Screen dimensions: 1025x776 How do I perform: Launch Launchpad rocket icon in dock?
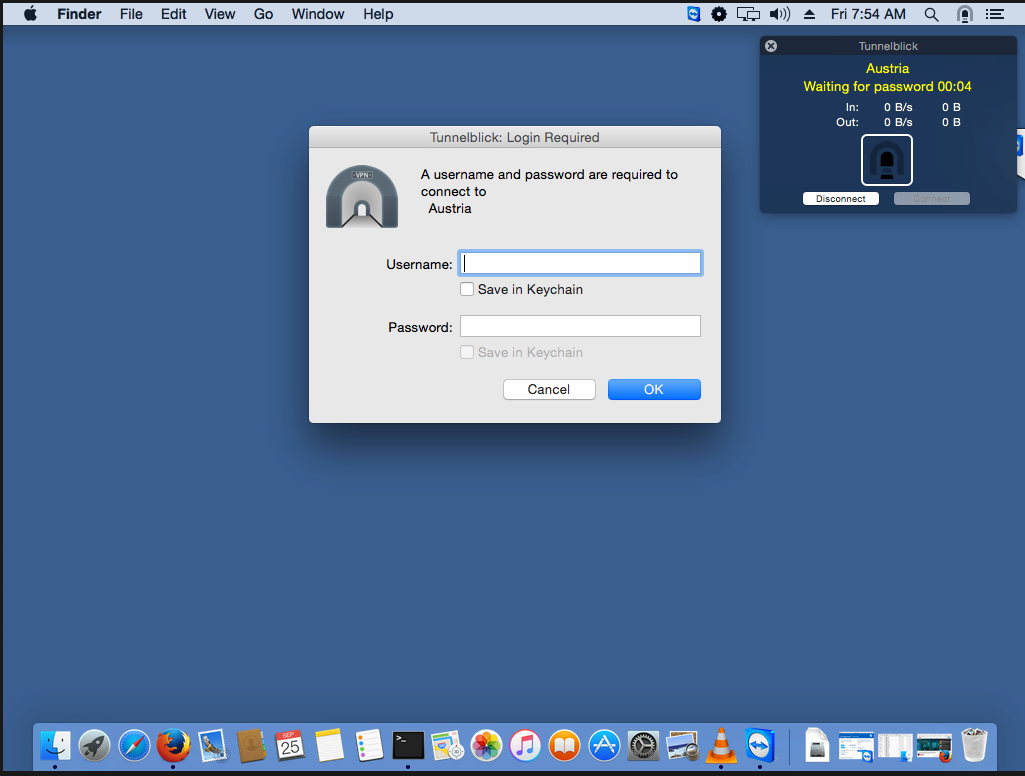pos(95,745)
